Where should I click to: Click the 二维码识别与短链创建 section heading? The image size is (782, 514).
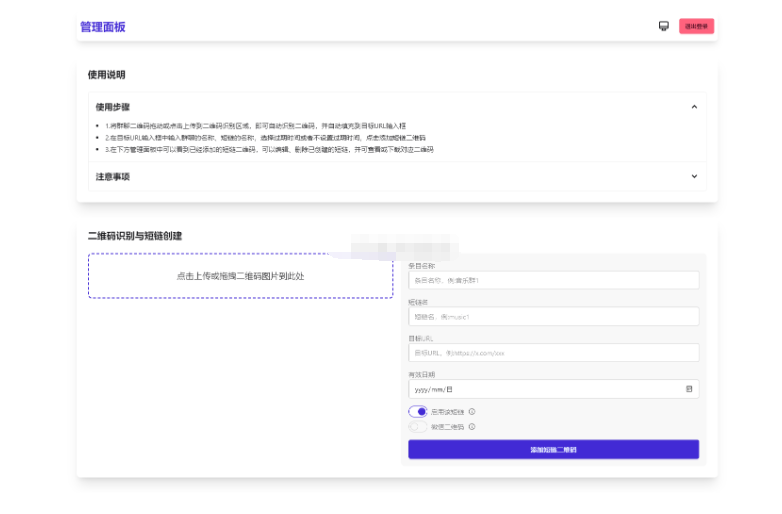coord(134,236)
